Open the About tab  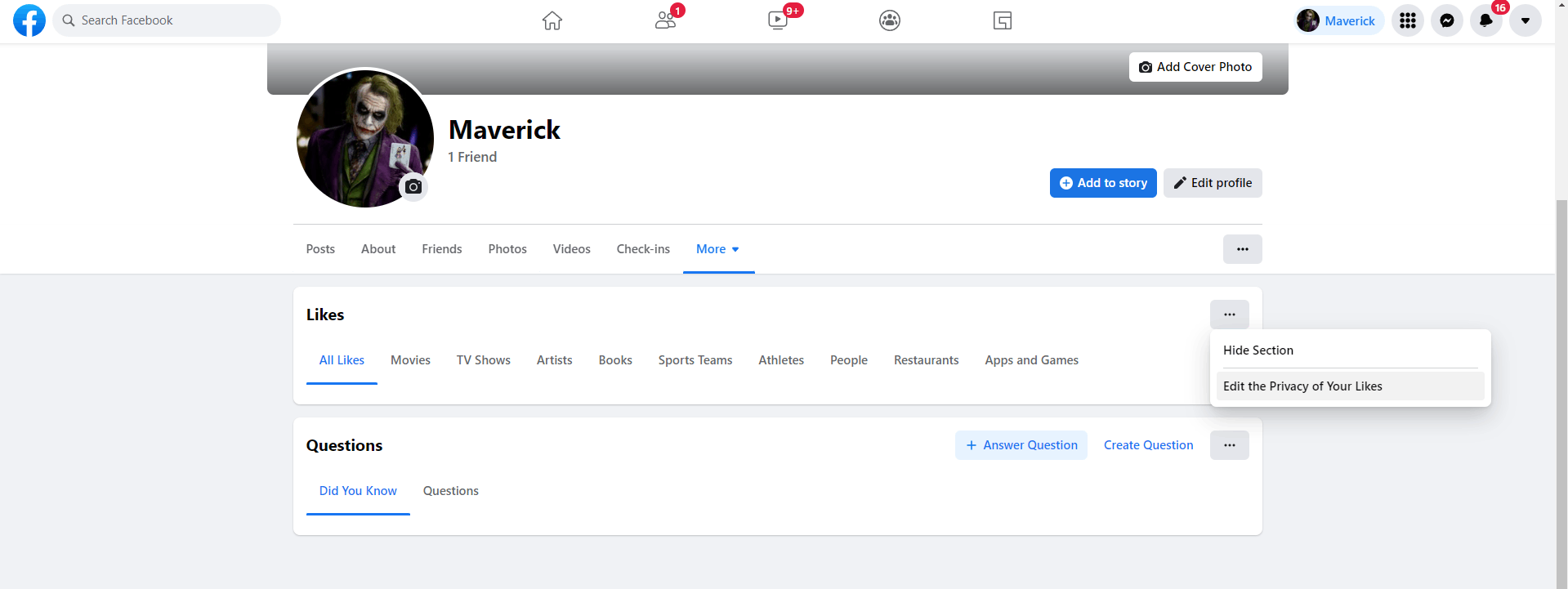click(378, 249)
